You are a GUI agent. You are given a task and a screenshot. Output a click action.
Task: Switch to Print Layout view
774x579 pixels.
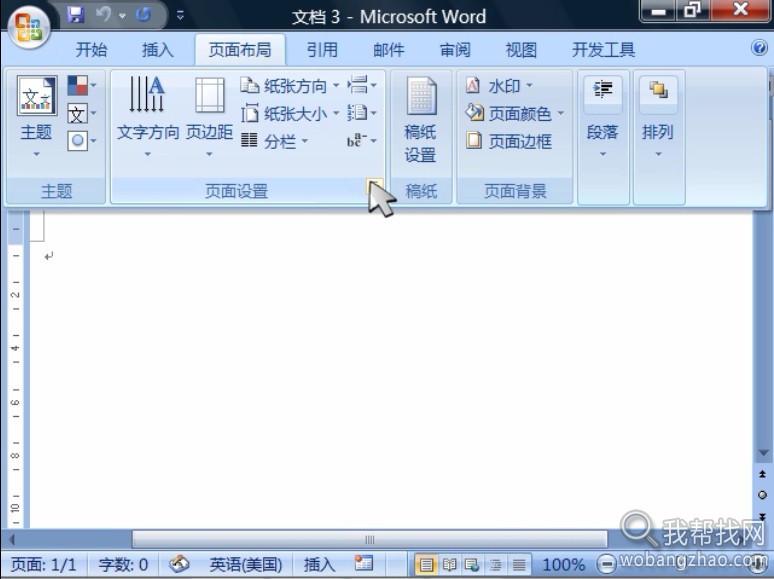[x=426, y=564]
